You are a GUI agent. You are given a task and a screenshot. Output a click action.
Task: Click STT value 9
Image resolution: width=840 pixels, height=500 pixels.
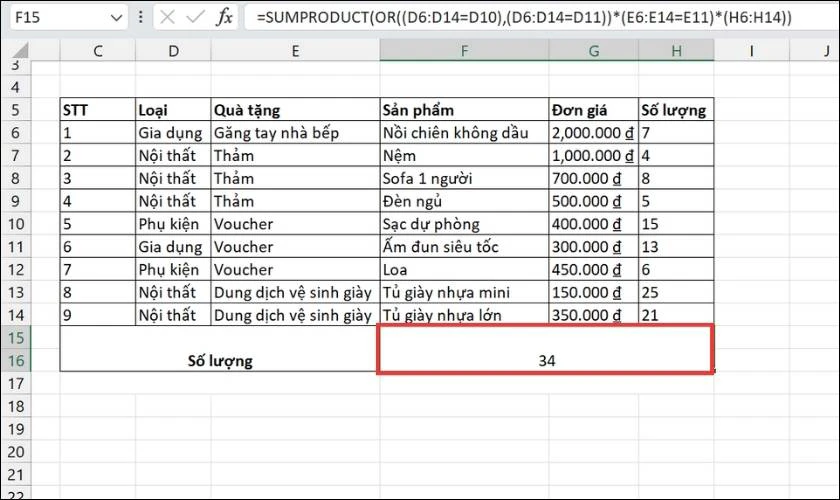[x=98, y=315]
